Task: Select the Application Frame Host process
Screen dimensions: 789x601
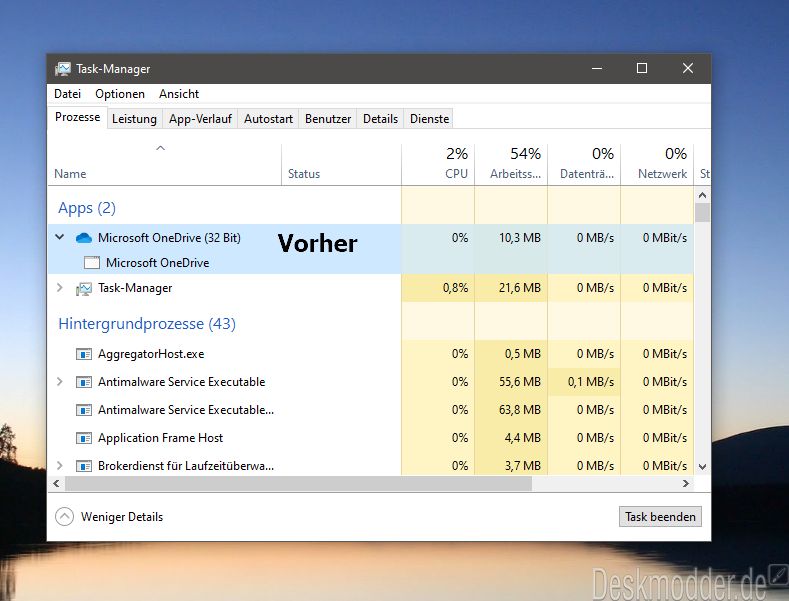Action: tap(371, 438)
